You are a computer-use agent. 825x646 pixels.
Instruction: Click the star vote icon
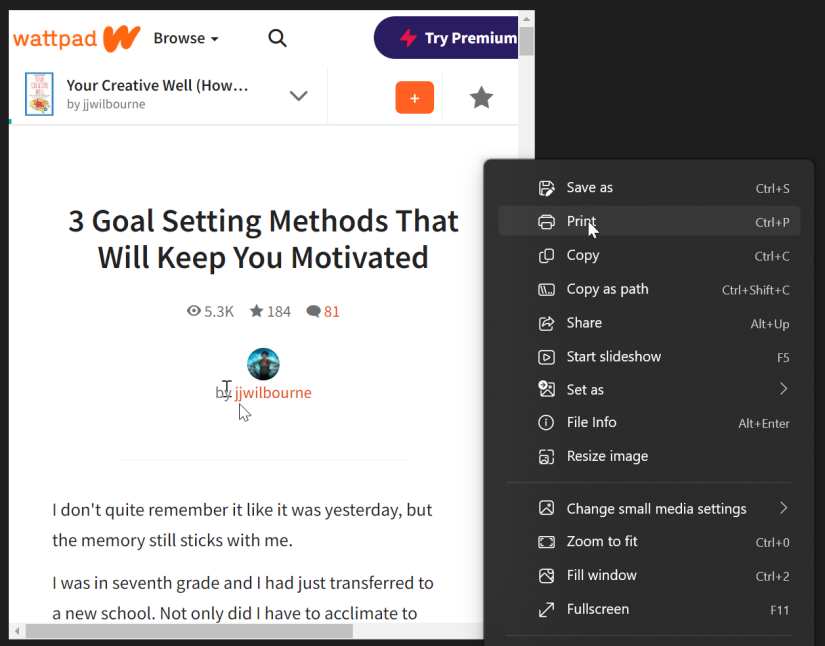pyautogui.click(x=481, y=98)
